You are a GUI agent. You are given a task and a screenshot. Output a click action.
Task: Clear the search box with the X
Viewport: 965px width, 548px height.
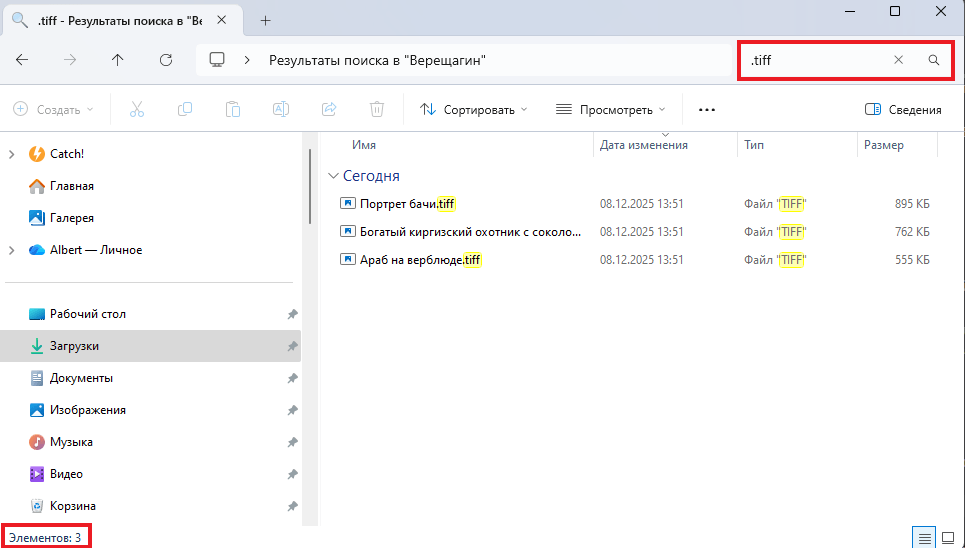pos(899,60)
